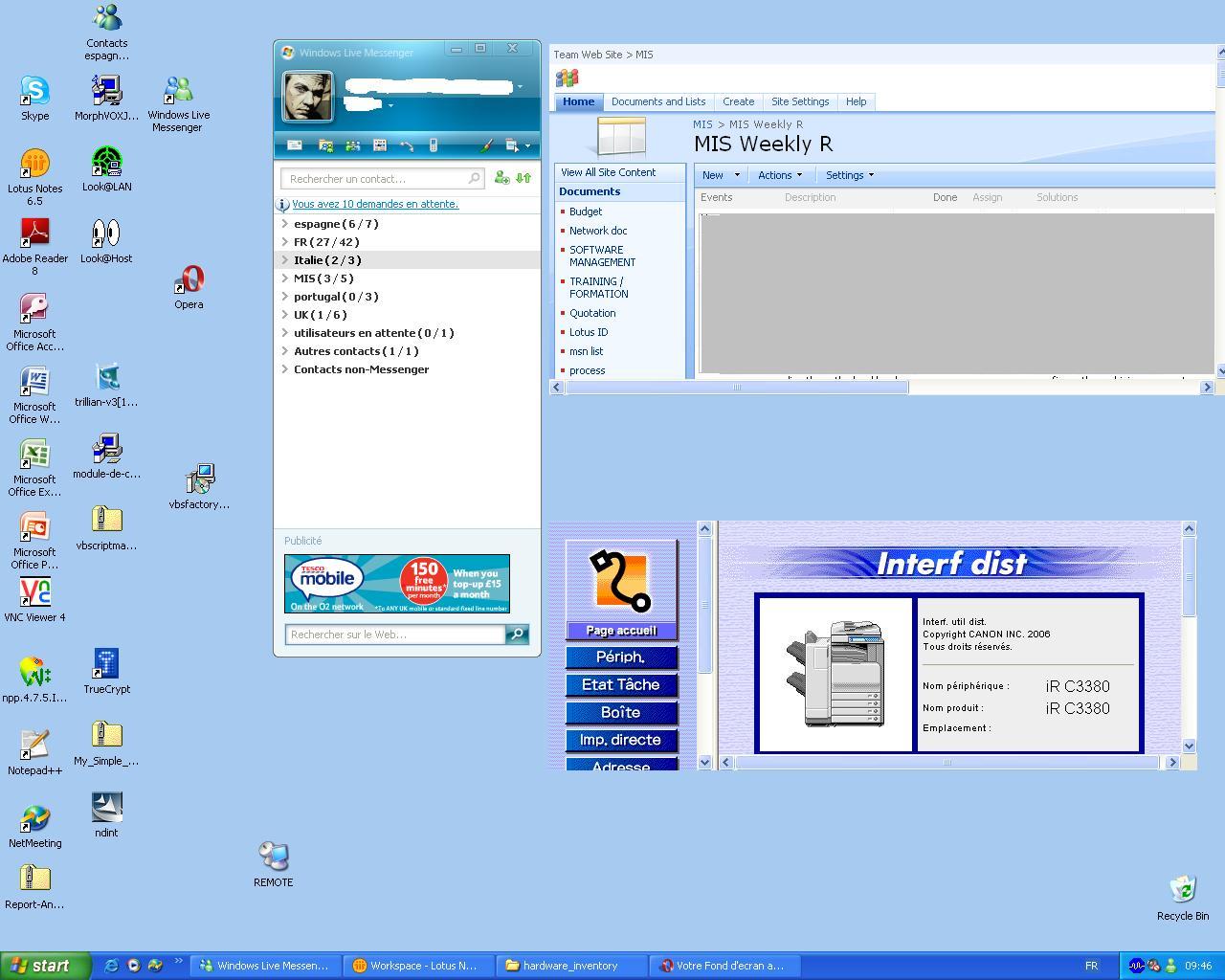Click the Messenger display picture thumbnail
This screenshot has width=1225, height=980.
307,97
